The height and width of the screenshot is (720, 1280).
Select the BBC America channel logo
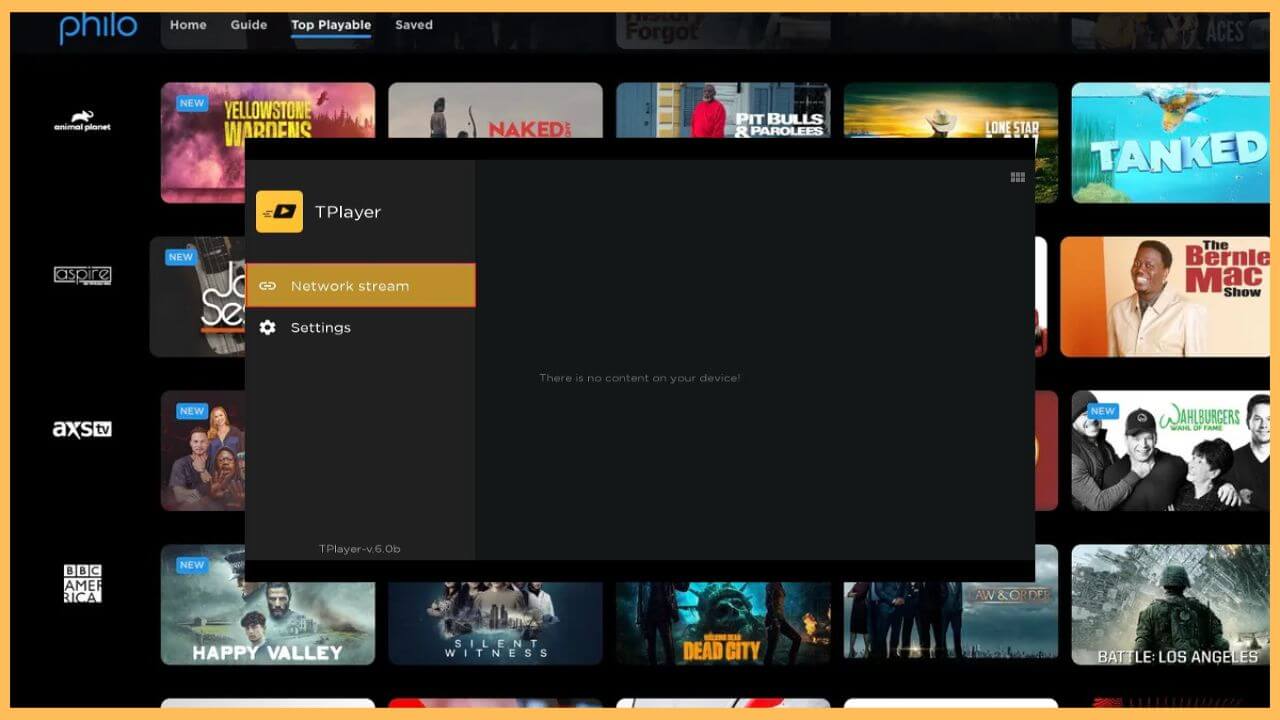(81, 583)
